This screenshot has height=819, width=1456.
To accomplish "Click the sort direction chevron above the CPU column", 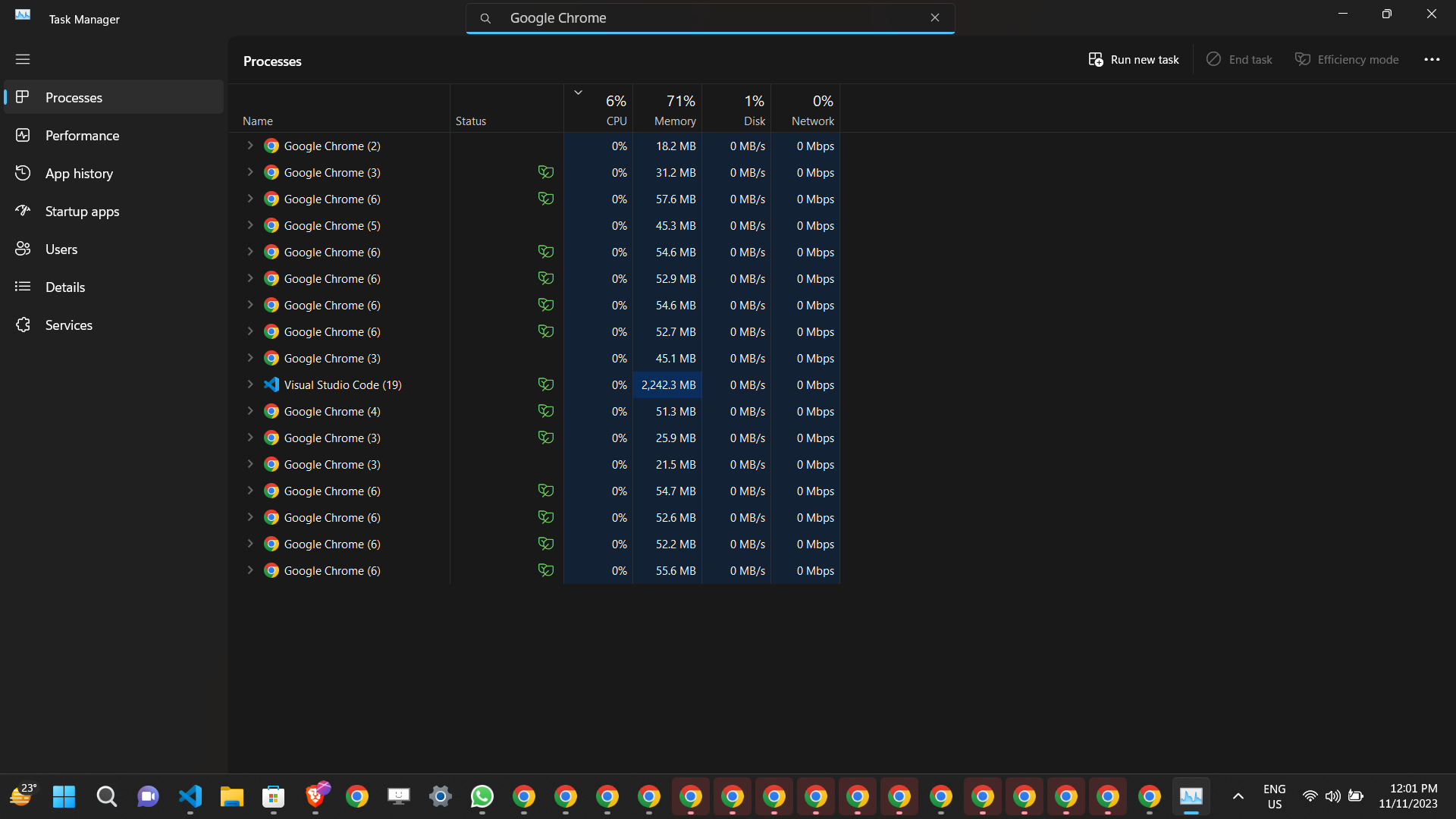I will click(579, 92).
